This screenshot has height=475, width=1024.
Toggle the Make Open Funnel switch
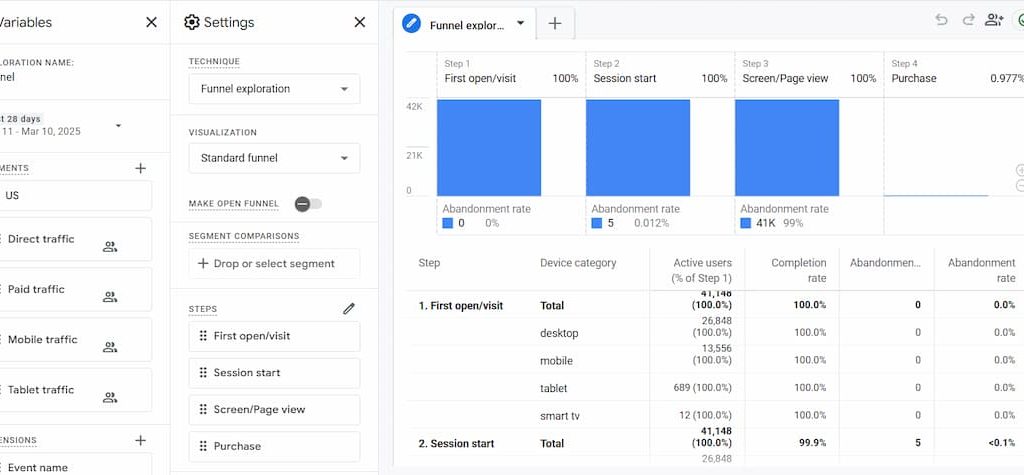click(308, 204)
